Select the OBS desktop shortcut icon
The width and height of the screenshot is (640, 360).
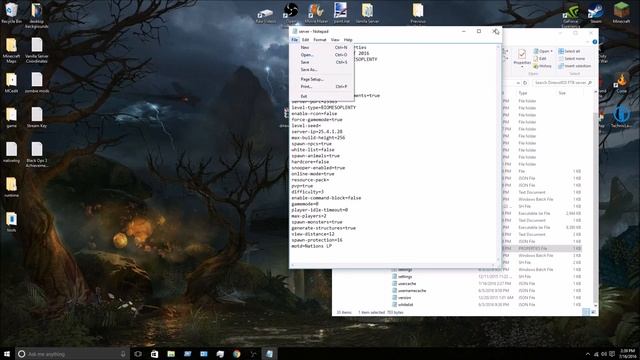(x=291, y=13)
